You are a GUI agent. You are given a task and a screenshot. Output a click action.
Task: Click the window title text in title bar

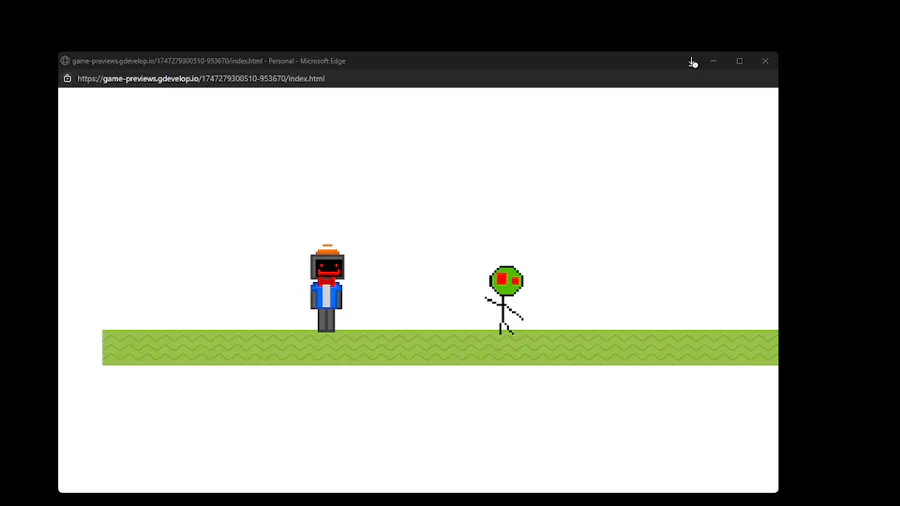click(208, 61)
